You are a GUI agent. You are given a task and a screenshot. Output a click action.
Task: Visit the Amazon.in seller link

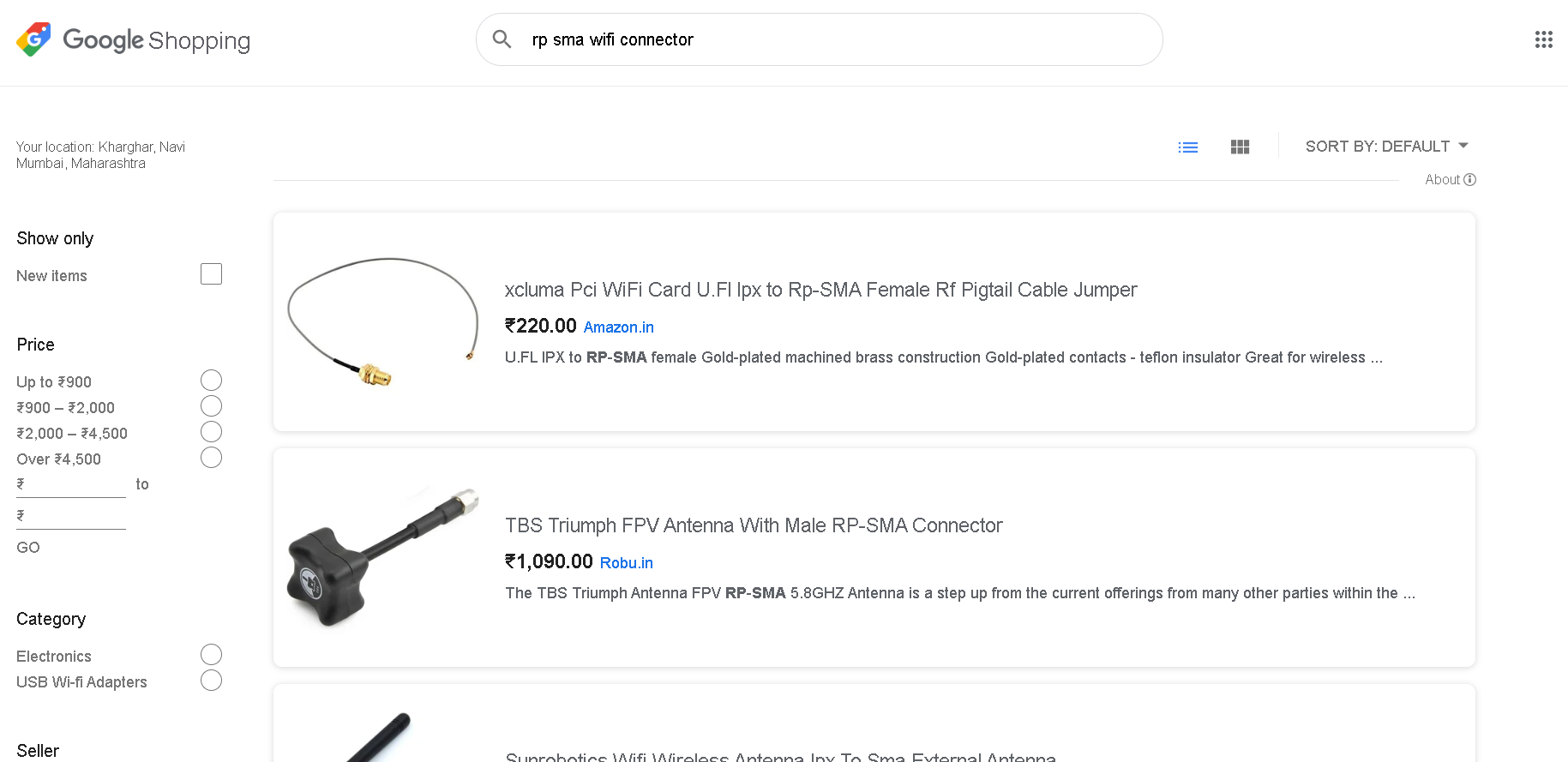[618, 327]
